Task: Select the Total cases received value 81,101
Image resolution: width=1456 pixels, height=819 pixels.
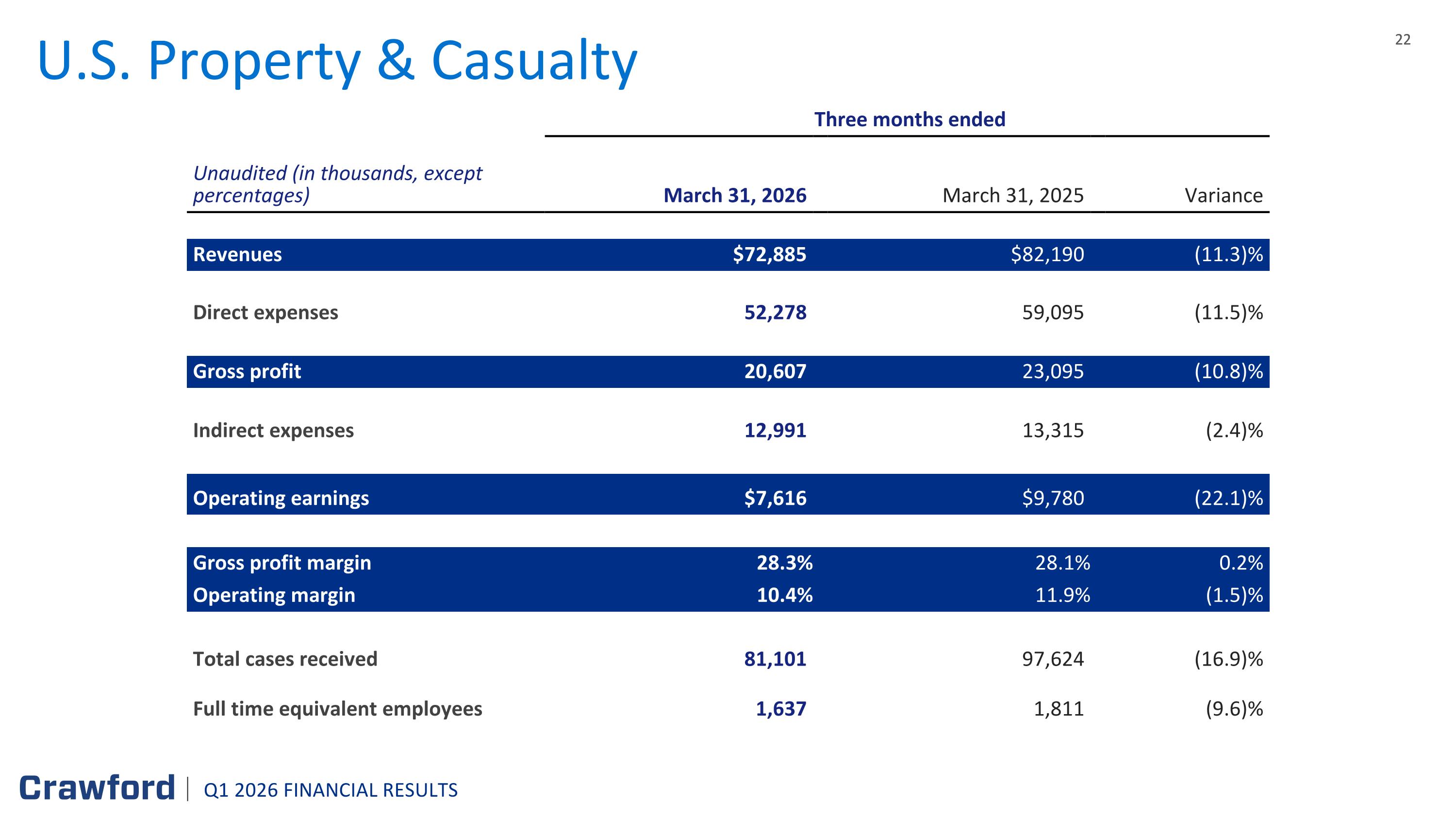Action: click(775, 659)
